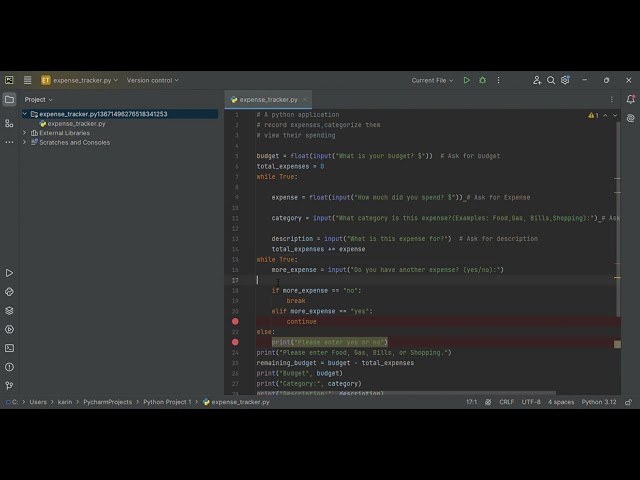Remove the breakpoint on line 21
Image resolution: width=640 pixels, height=480 pixels.
[235, 322]
